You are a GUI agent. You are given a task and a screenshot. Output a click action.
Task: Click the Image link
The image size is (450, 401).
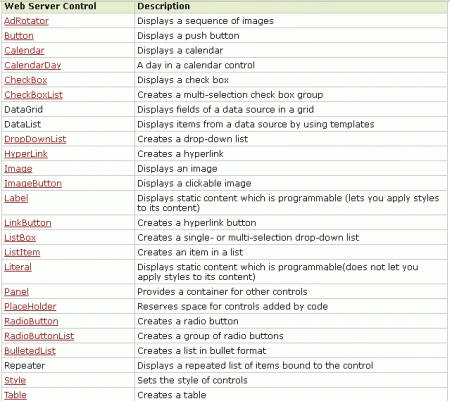click(x=18, y=169)
